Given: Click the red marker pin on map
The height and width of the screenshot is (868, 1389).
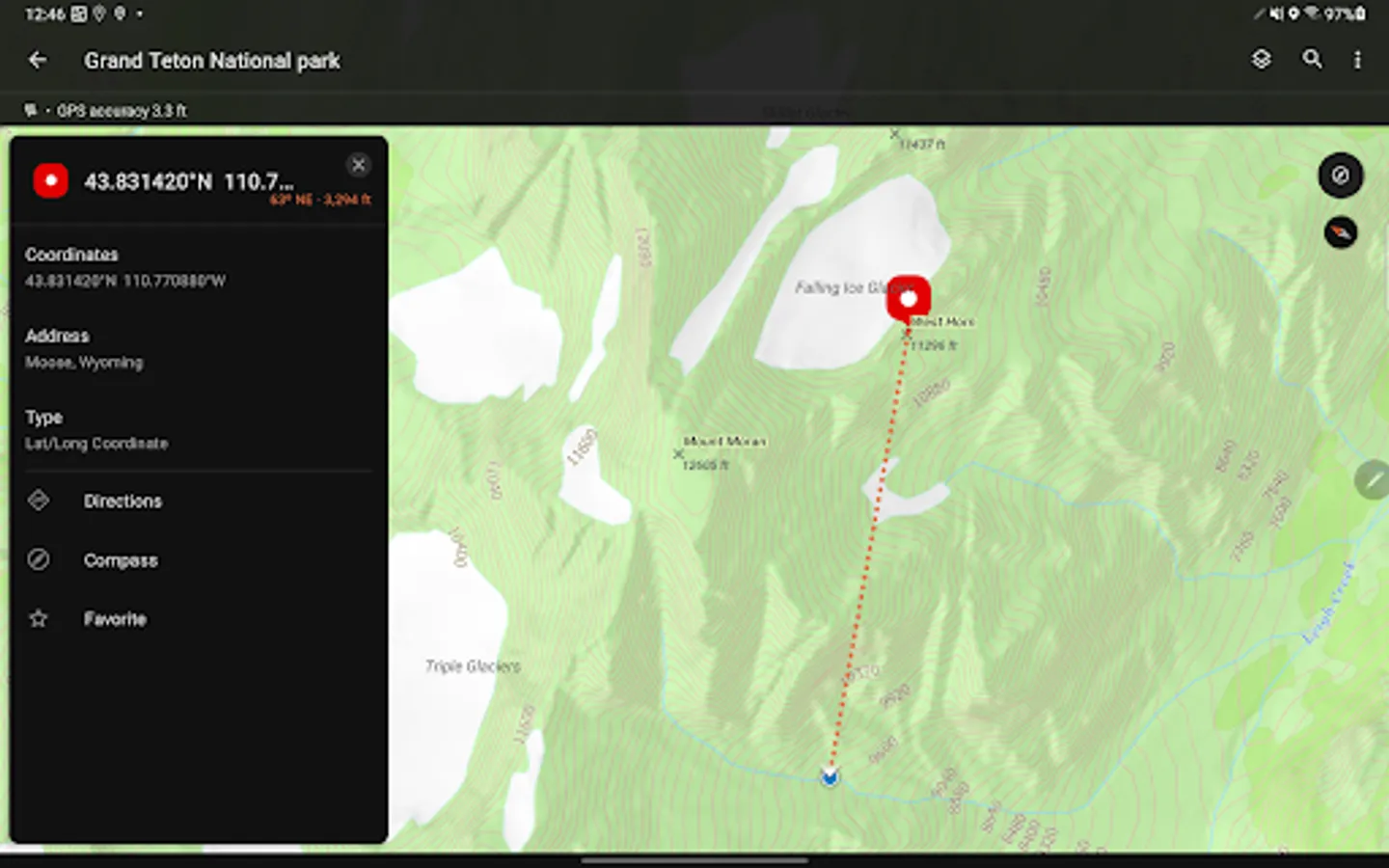Looking at the screenshot, I should point(908,299).
